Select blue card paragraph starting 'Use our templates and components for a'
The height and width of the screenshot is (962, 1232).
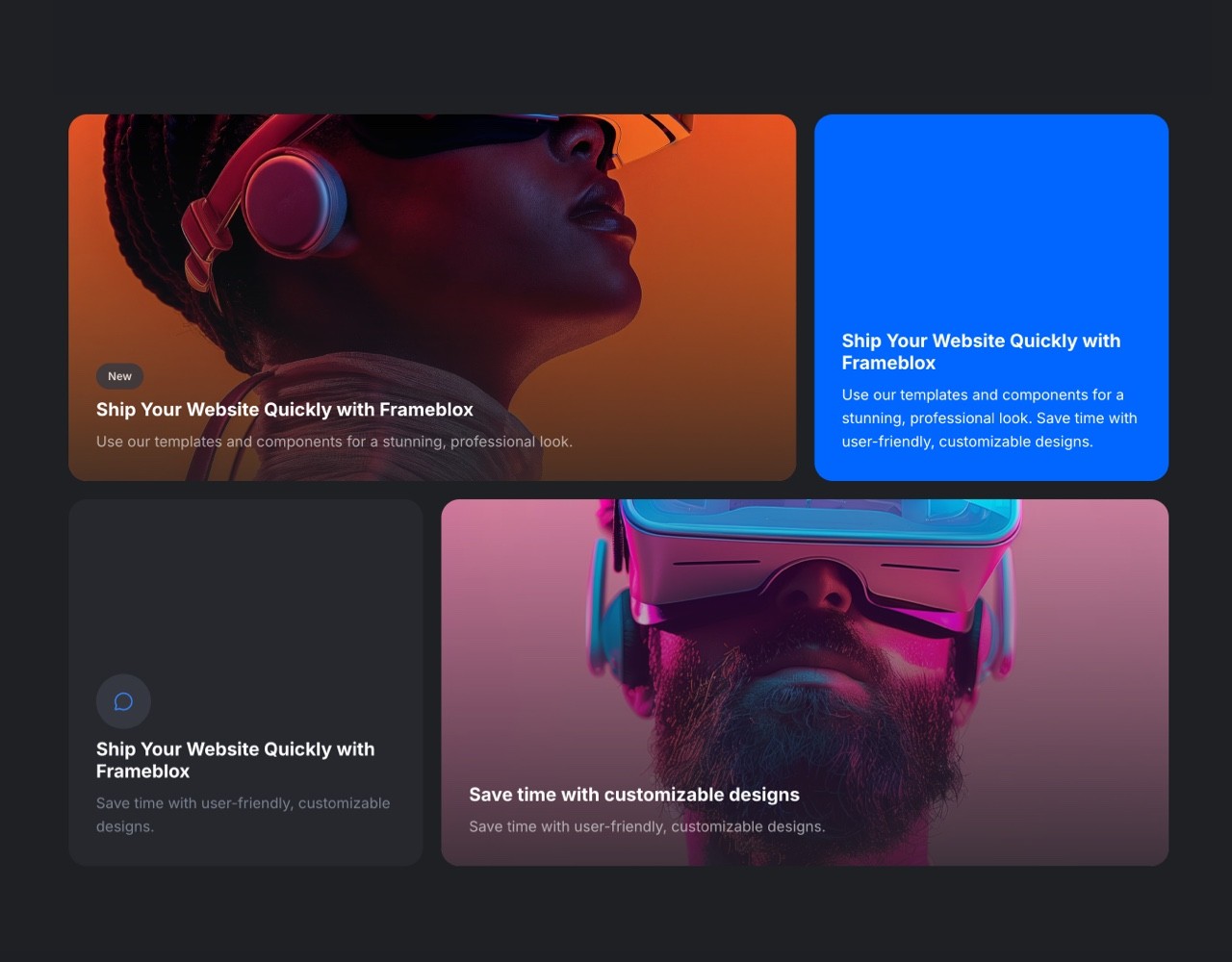pos(989,418)
